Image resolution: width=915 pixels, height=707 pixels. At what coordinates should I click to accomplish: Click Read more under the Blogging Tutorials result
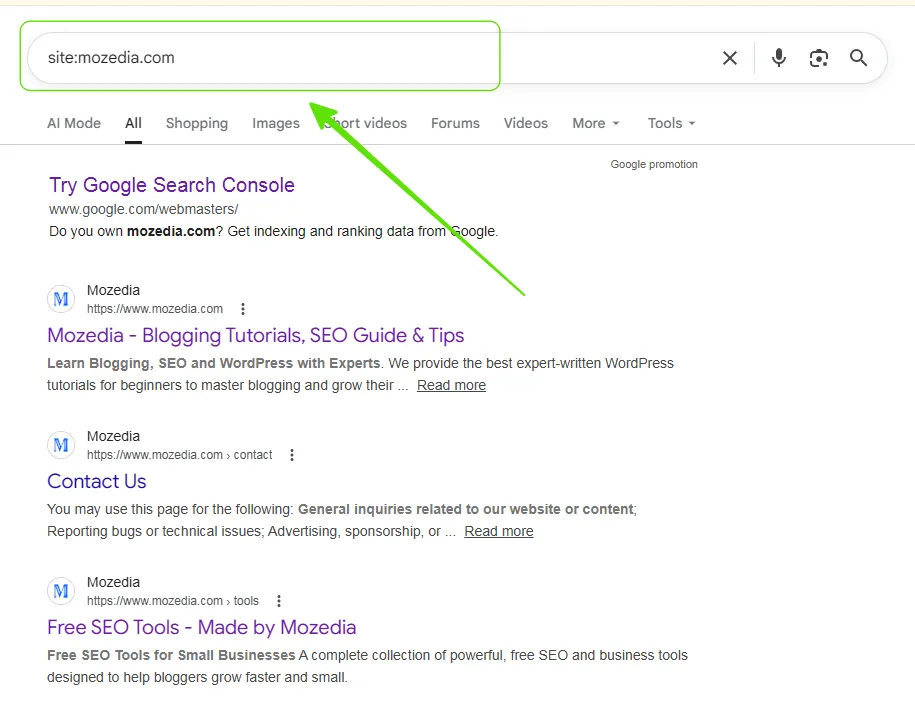click(451, 386)
